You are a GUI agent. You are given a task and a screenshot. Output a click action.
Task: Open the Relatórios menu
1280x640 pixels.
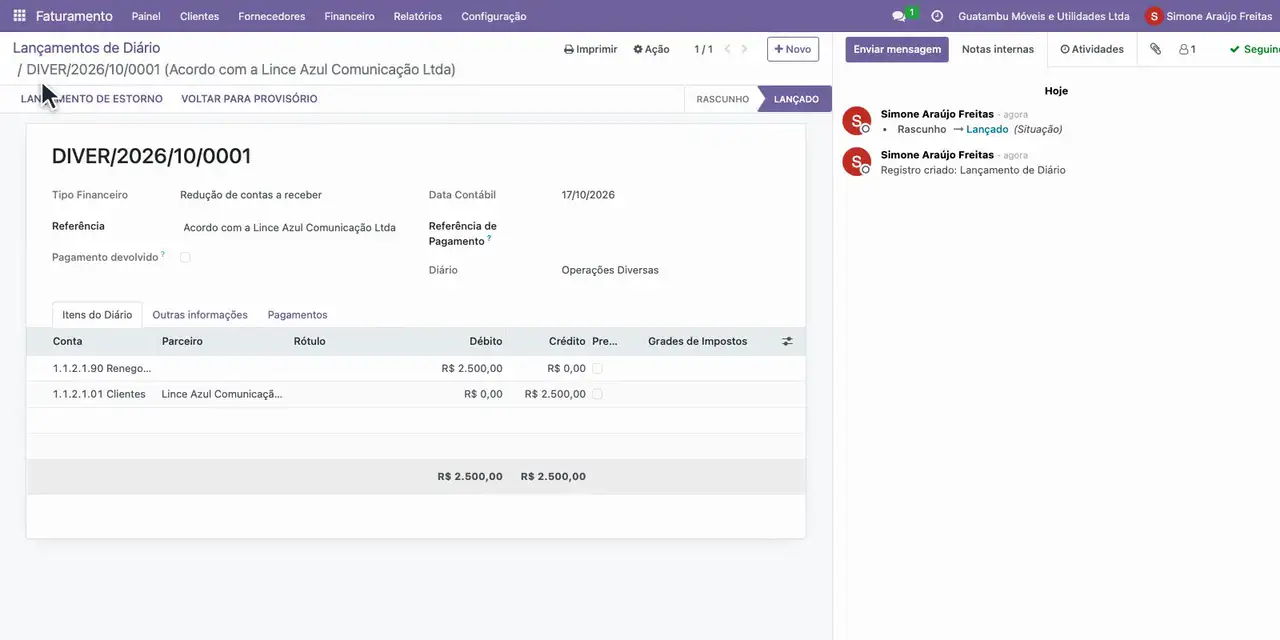(418, 16)
